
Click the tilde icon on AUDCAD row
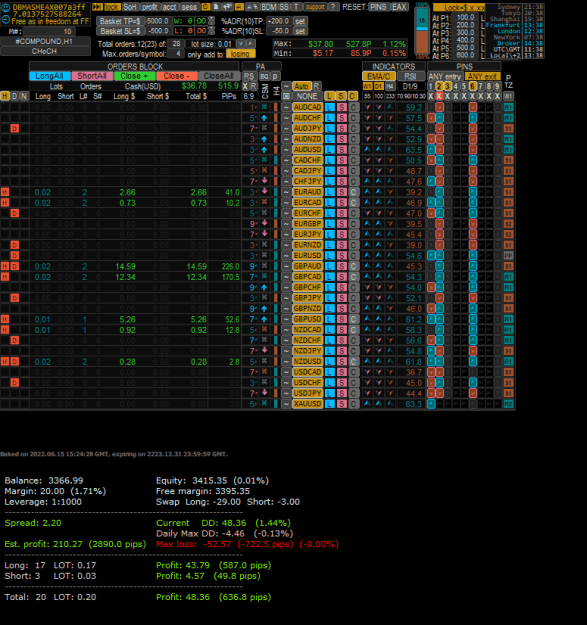click(286, 108)
